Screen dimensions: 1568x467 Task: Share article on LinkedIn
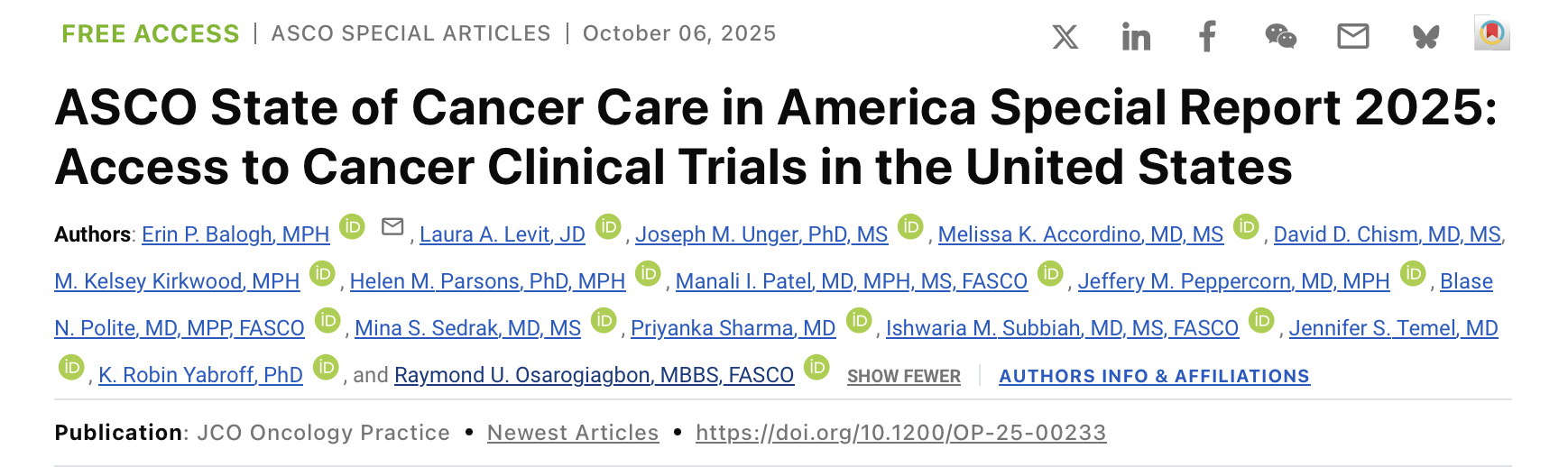1136,37
